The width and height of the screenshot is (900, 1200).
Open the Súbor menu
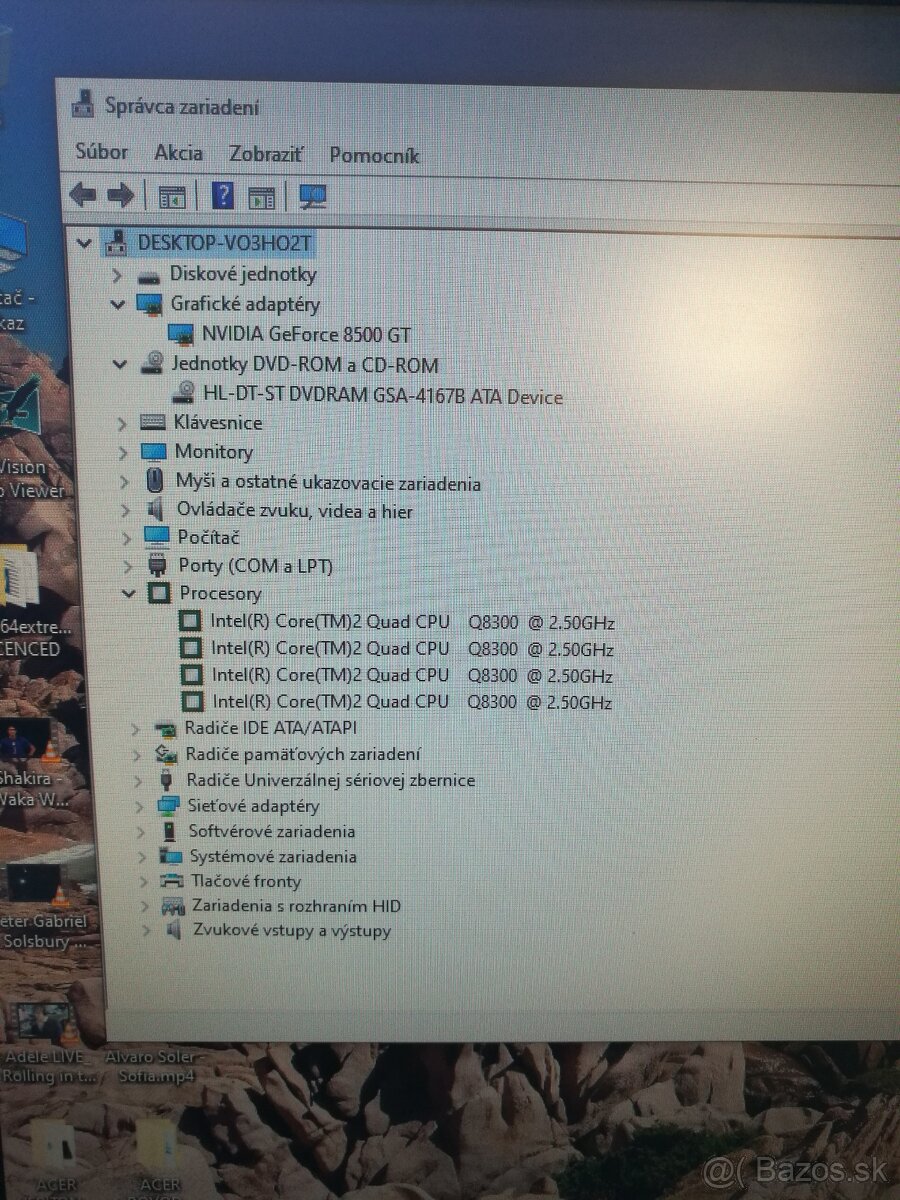[102, 152]
